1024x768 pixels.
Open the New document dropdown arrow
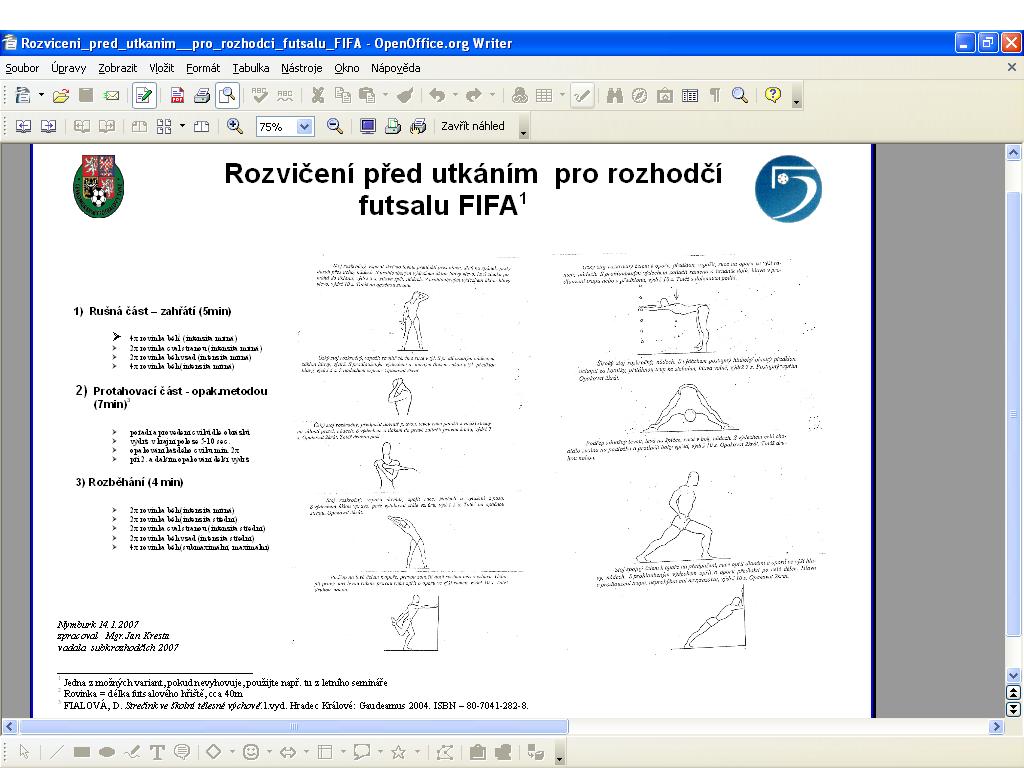[41, 95]
